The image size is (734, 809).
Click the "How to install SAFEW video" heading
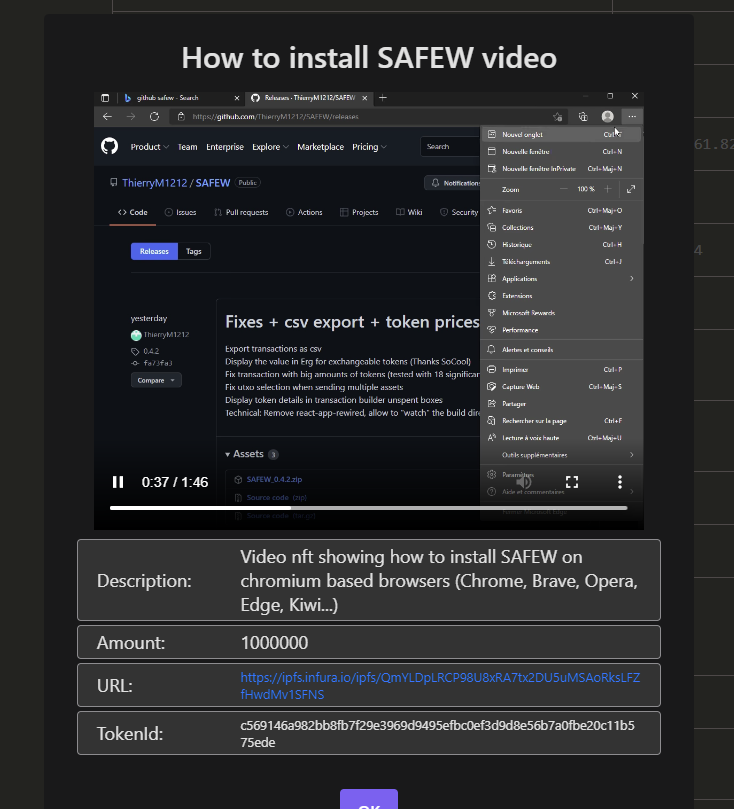coord(369,57)
